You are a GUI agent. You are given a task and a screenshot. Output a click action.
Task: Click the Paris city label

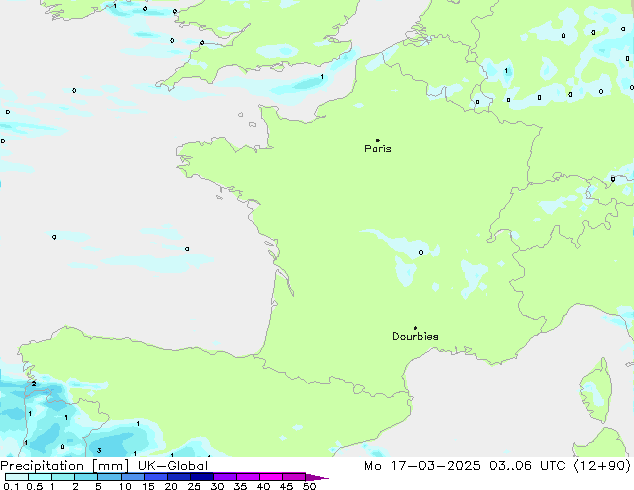click(x=378, y=149)
